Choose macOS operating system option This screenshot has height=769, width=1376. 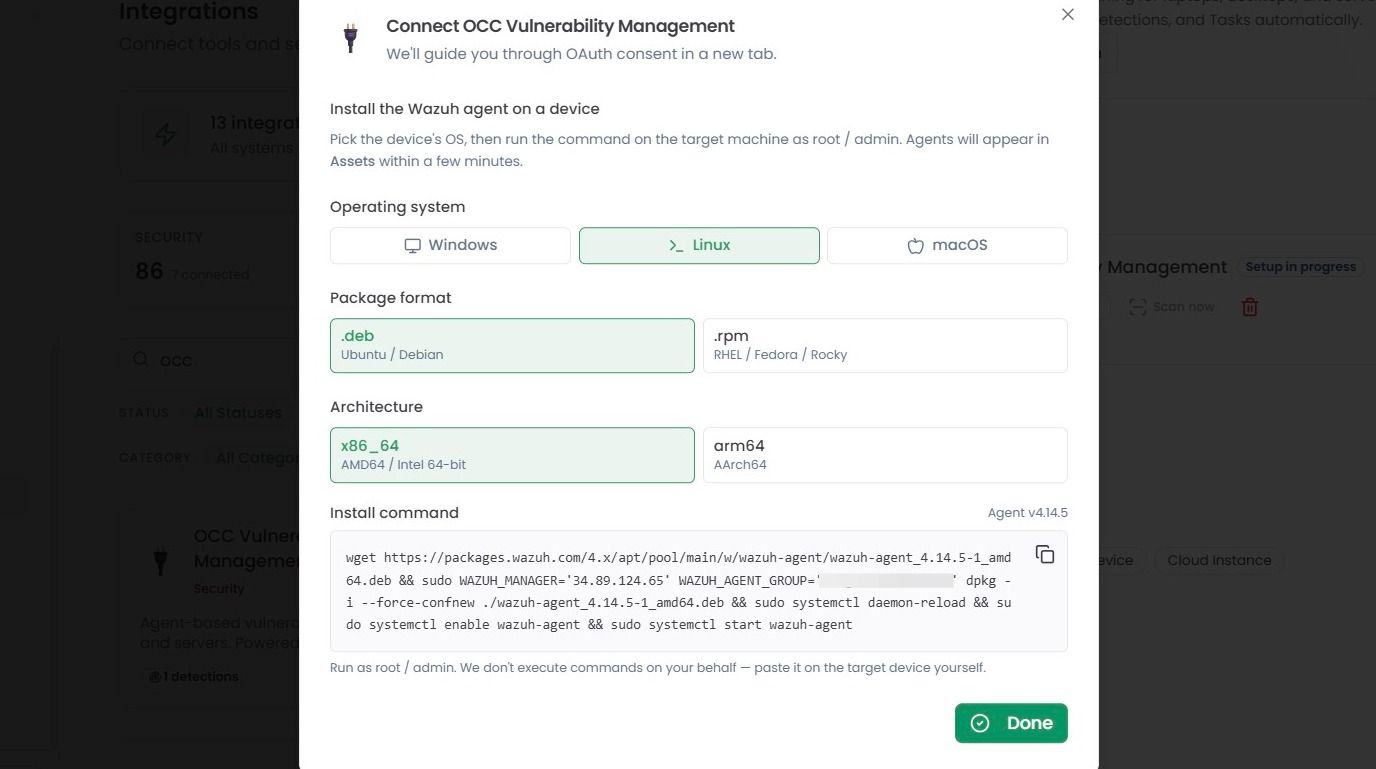pyautogui.click(x=947, y=245)
